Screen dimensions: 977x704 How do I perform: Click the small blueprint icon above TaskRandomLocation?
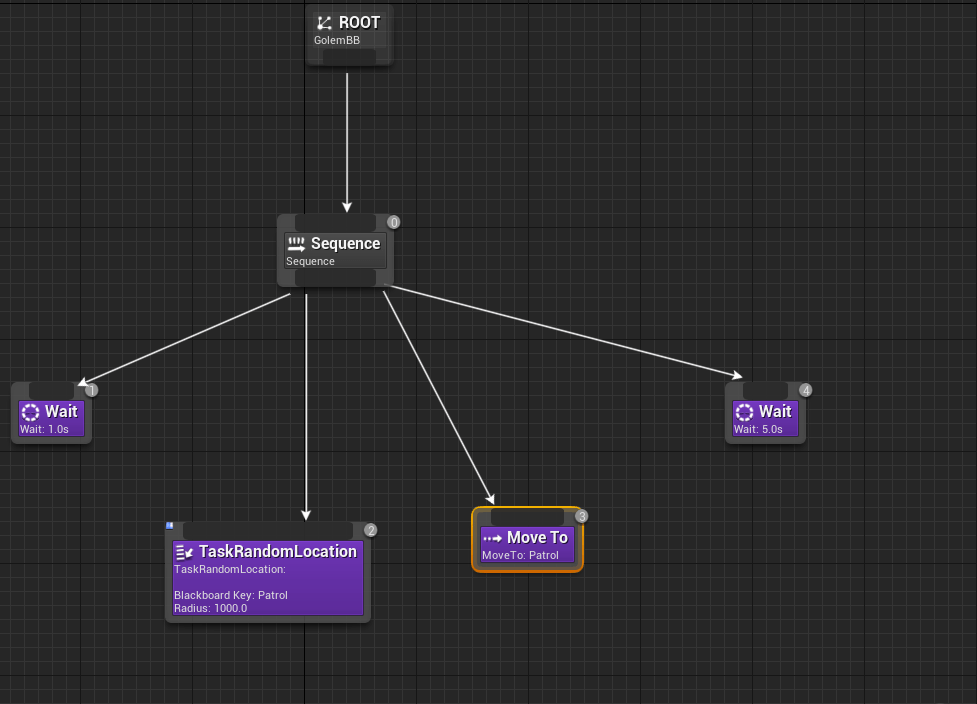[x=170, y=525]
